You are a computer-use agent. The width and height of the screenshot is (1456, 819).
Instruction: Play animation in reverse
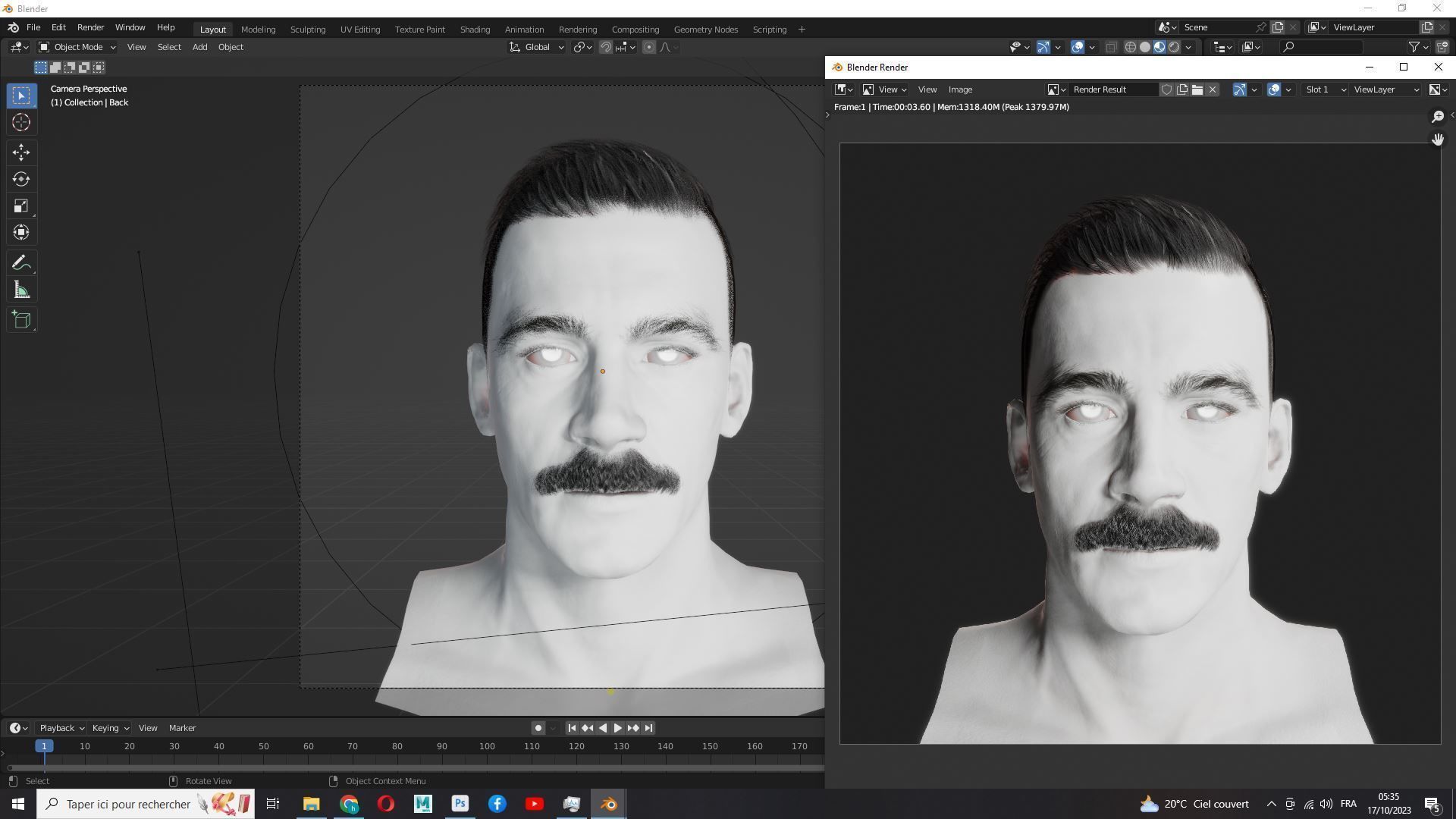coord(602,728)
